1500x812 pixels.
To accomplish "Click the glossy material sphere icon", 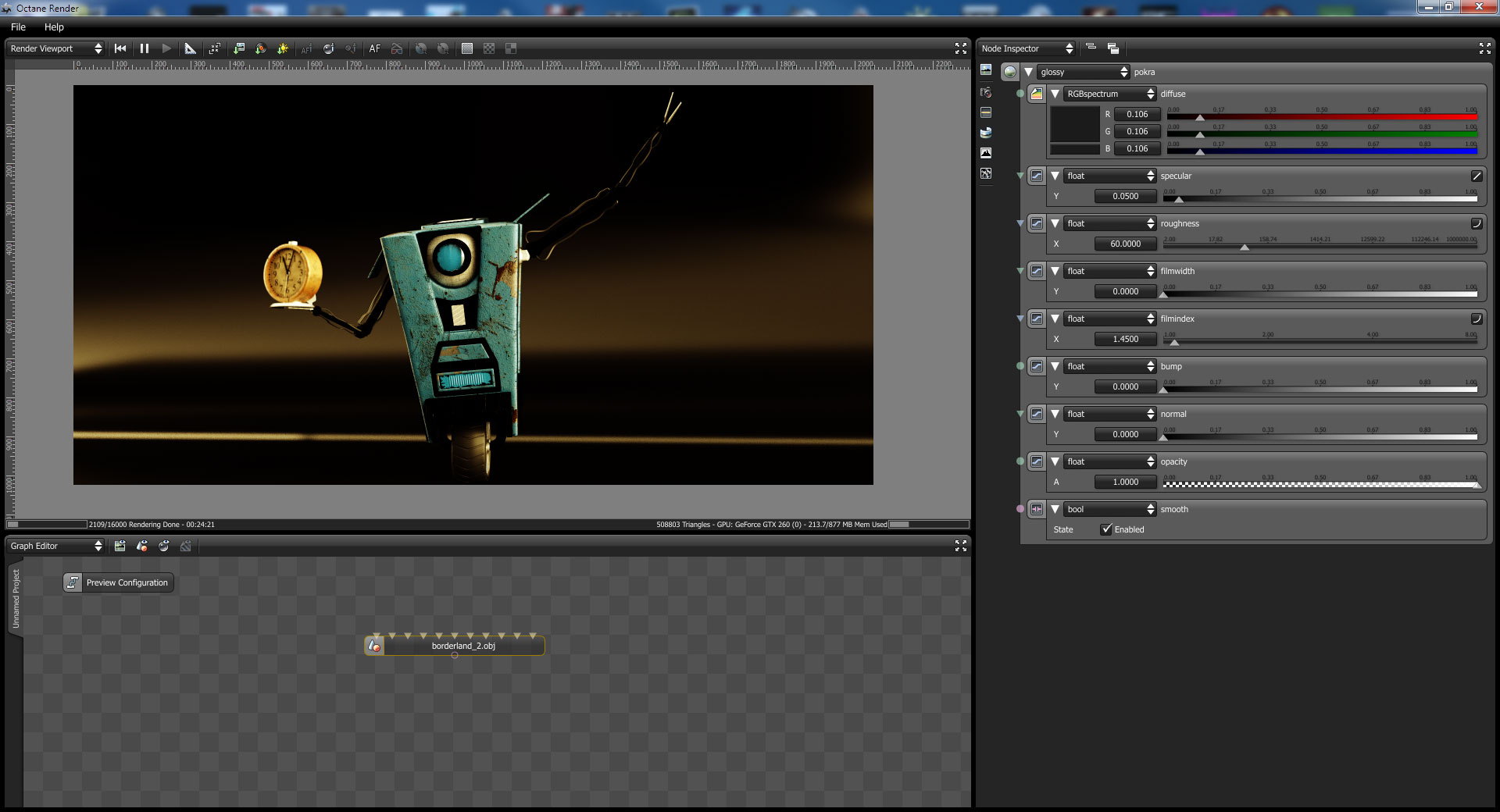I will (x=1011, y=72).
